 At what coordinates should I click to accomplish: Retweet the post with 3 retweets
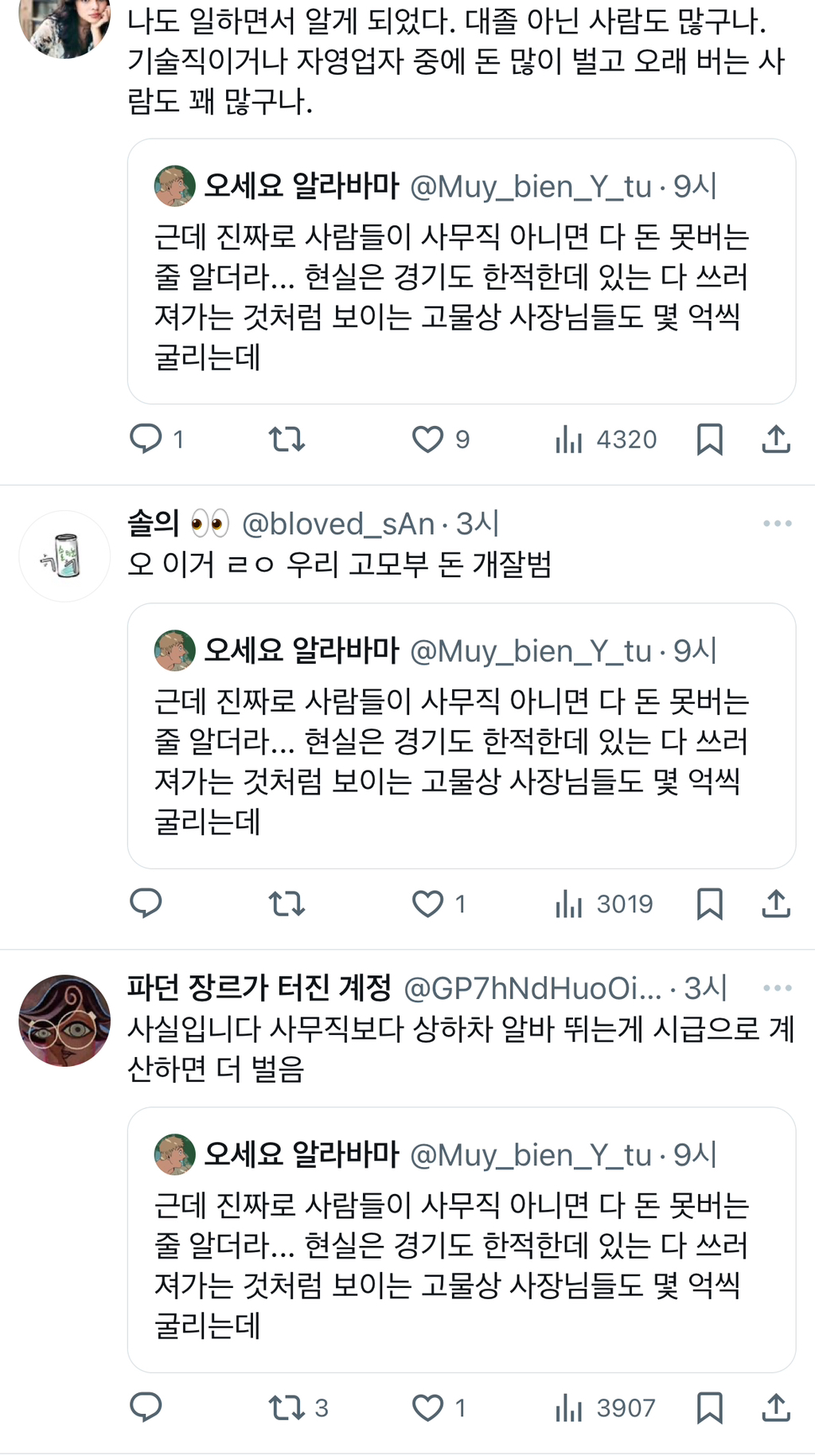point(288,1407)
